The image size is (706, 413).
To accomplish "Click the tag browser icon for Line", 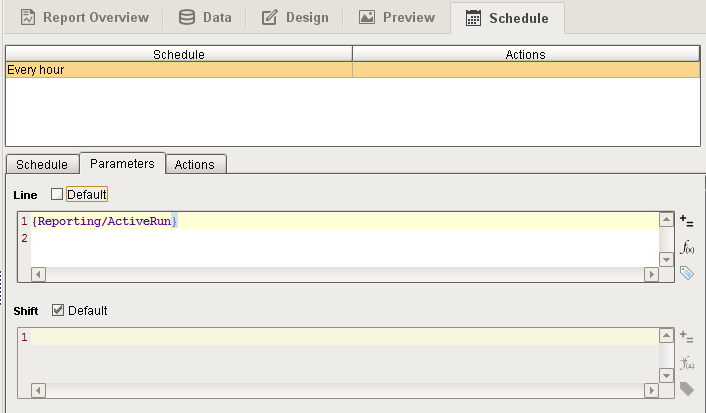I will 686,272.
